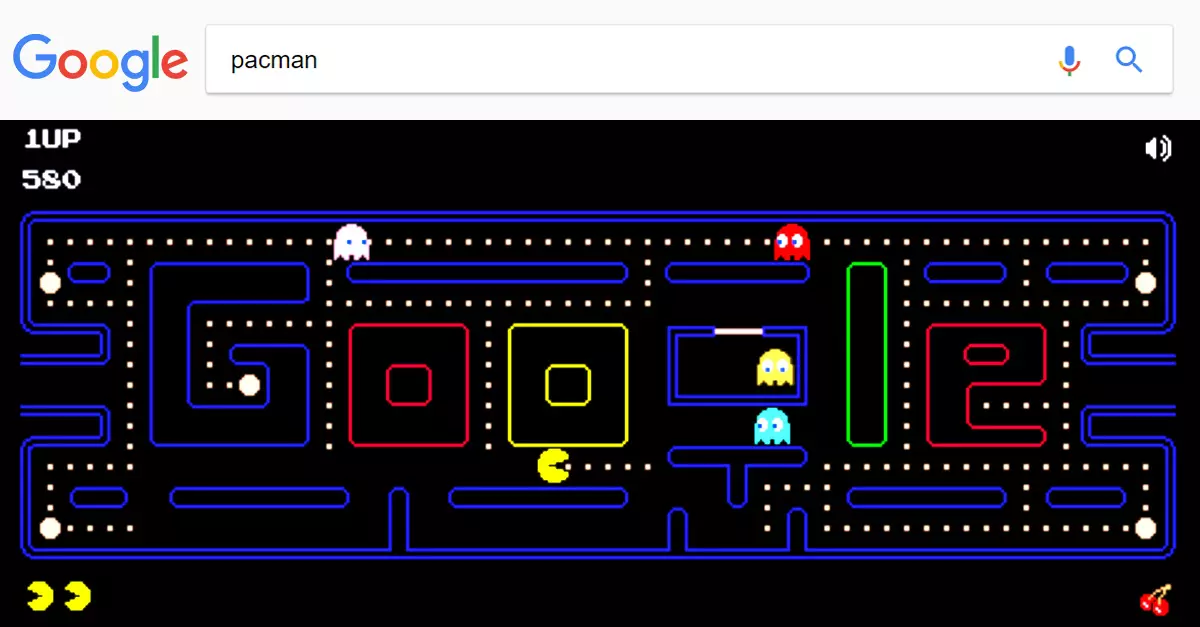Click the bottom-right power pellet
This screenshot has height=627, width=1200.
(1145, 527)
